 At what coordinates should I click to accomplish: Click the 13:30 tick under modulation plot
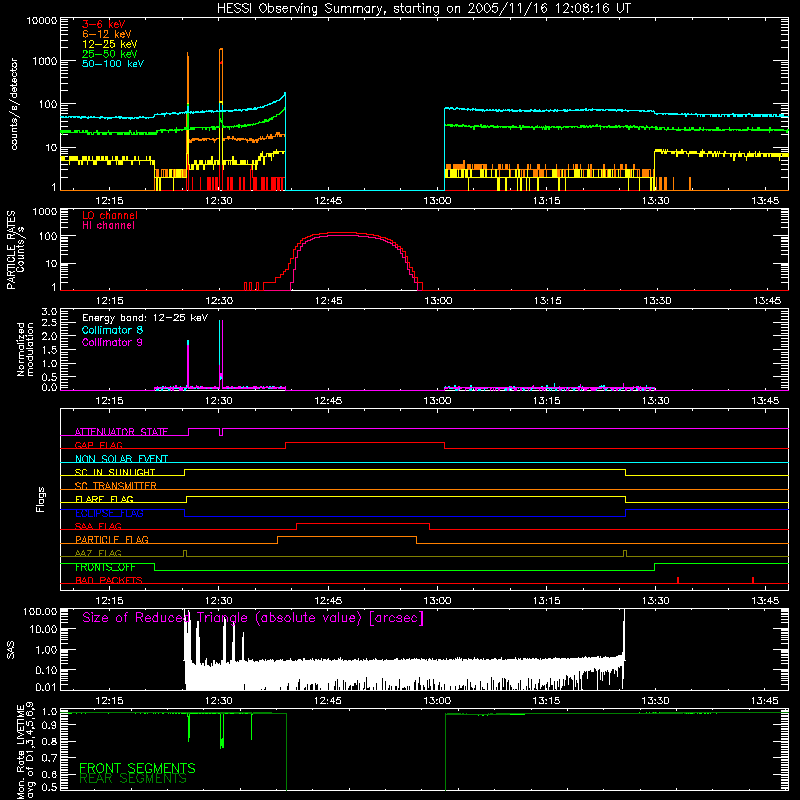[x=656, y=401]
